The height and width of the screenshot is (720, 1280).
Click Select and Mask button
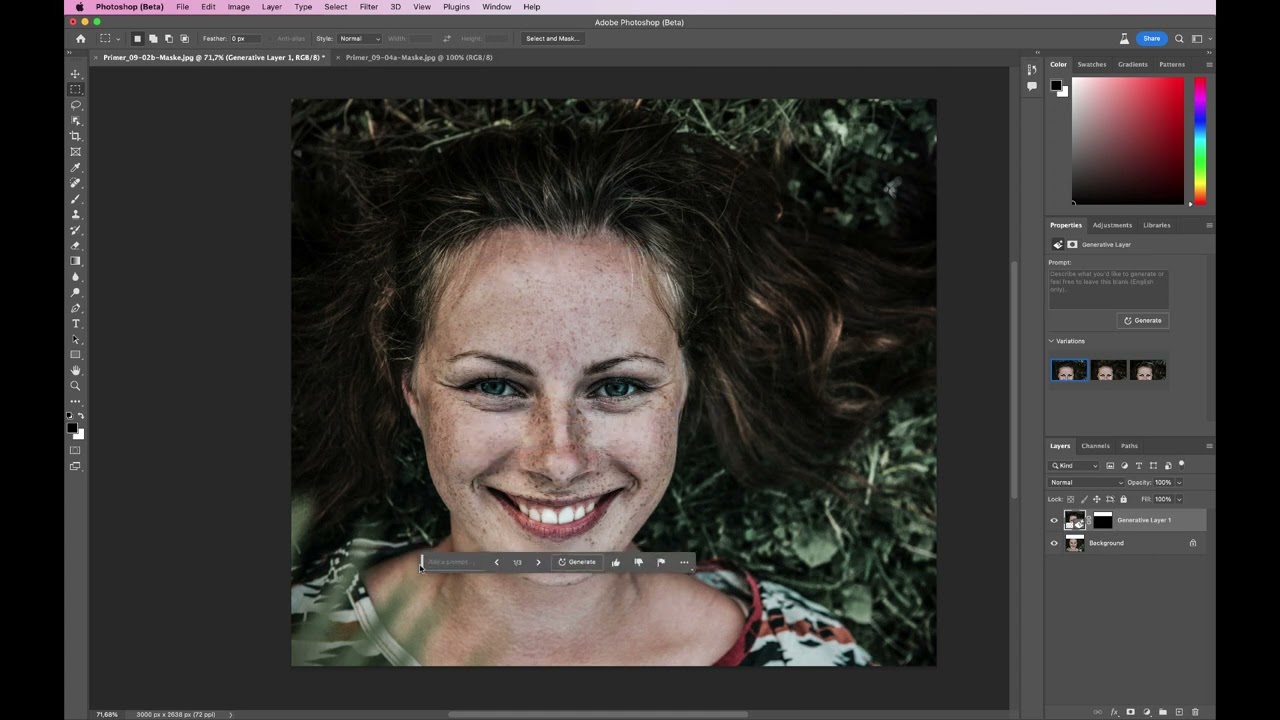[553, 39]
